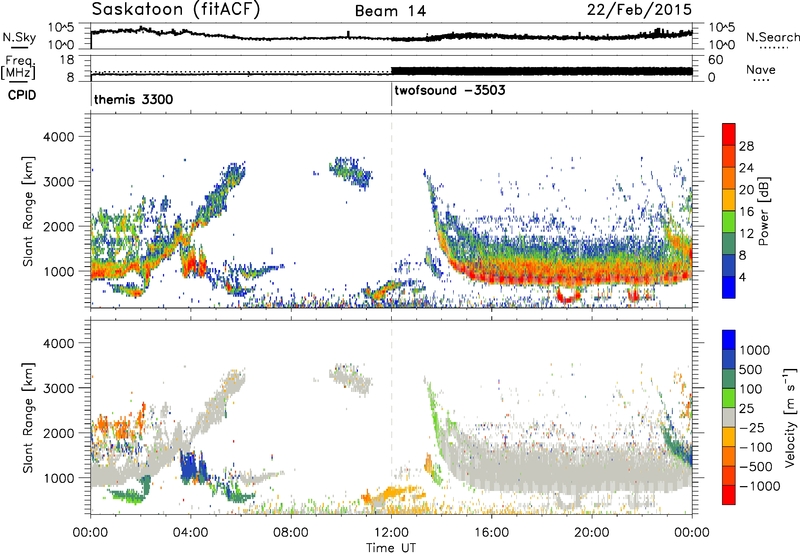800x554 pixels.
Task: Click the Slant Range label of power panel
Action: [x=28, y=211]
